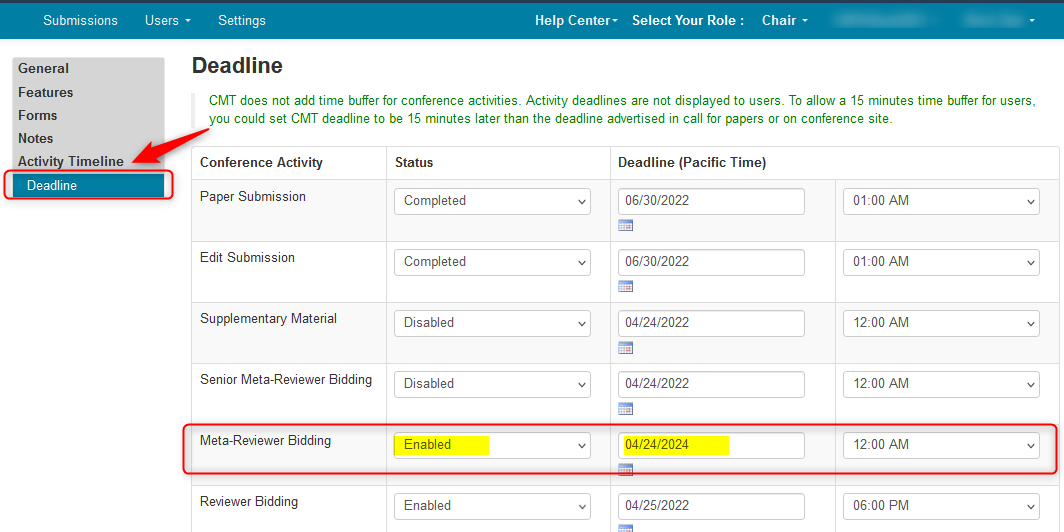
Task: Open calendar picker for Edit Submission deadline
Action: point(626,286)
